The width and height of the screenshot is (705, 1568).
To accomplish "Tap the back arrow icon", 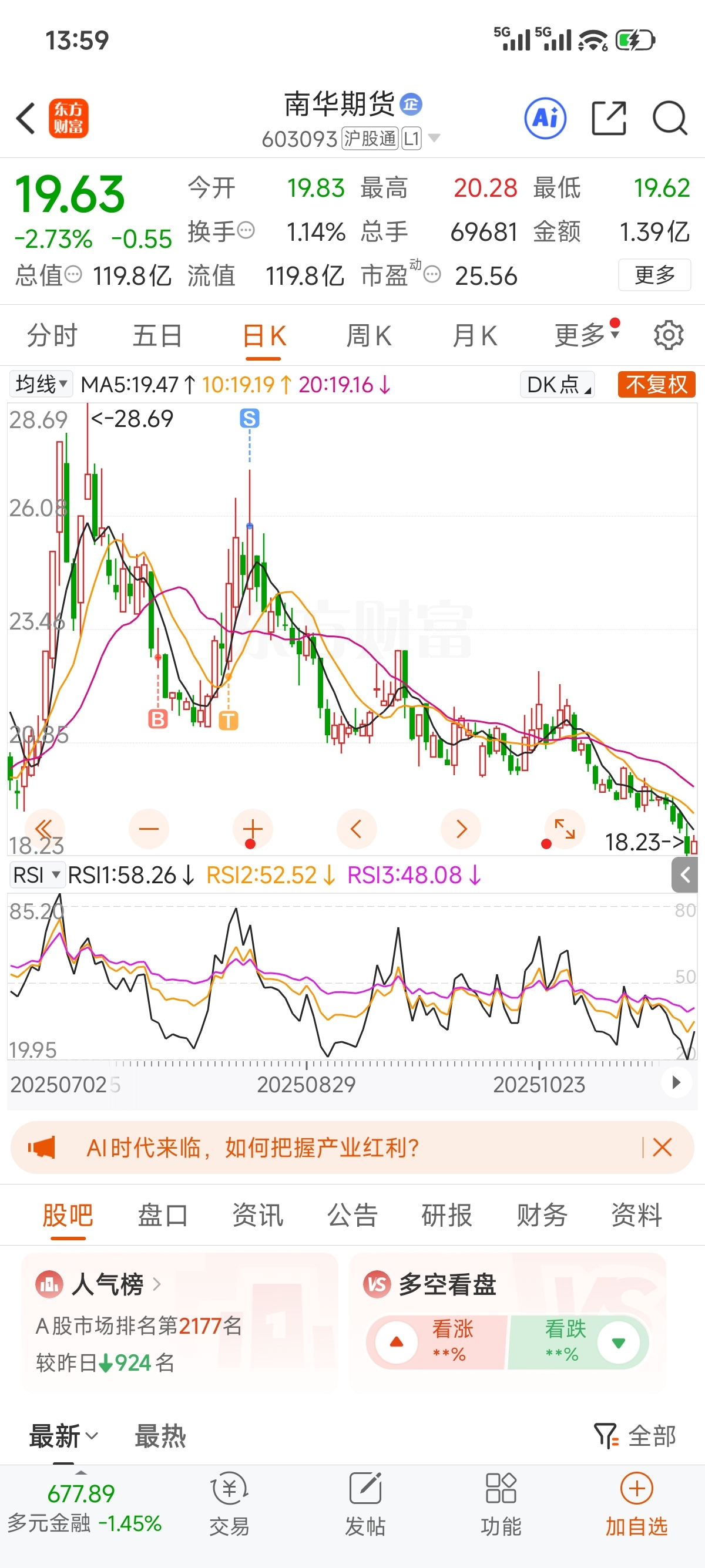I will (26, 118).
